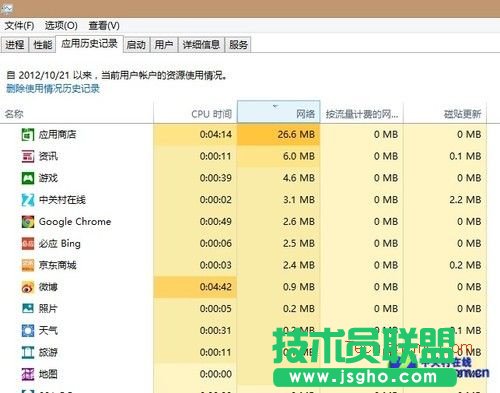Click the 必应 Bing icon
Viewport: 500px width, 393px height.
tap(28, 244)
